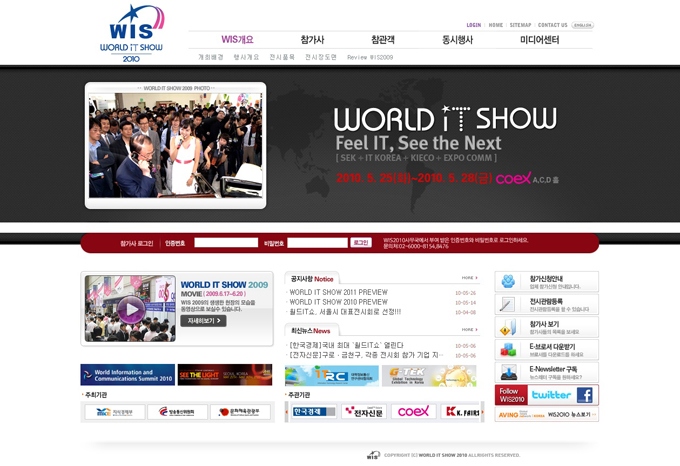Click the footer WIS small logo
Image resolution: width=680 pixels, height=466 pixels.
click(x=373, y=455)
